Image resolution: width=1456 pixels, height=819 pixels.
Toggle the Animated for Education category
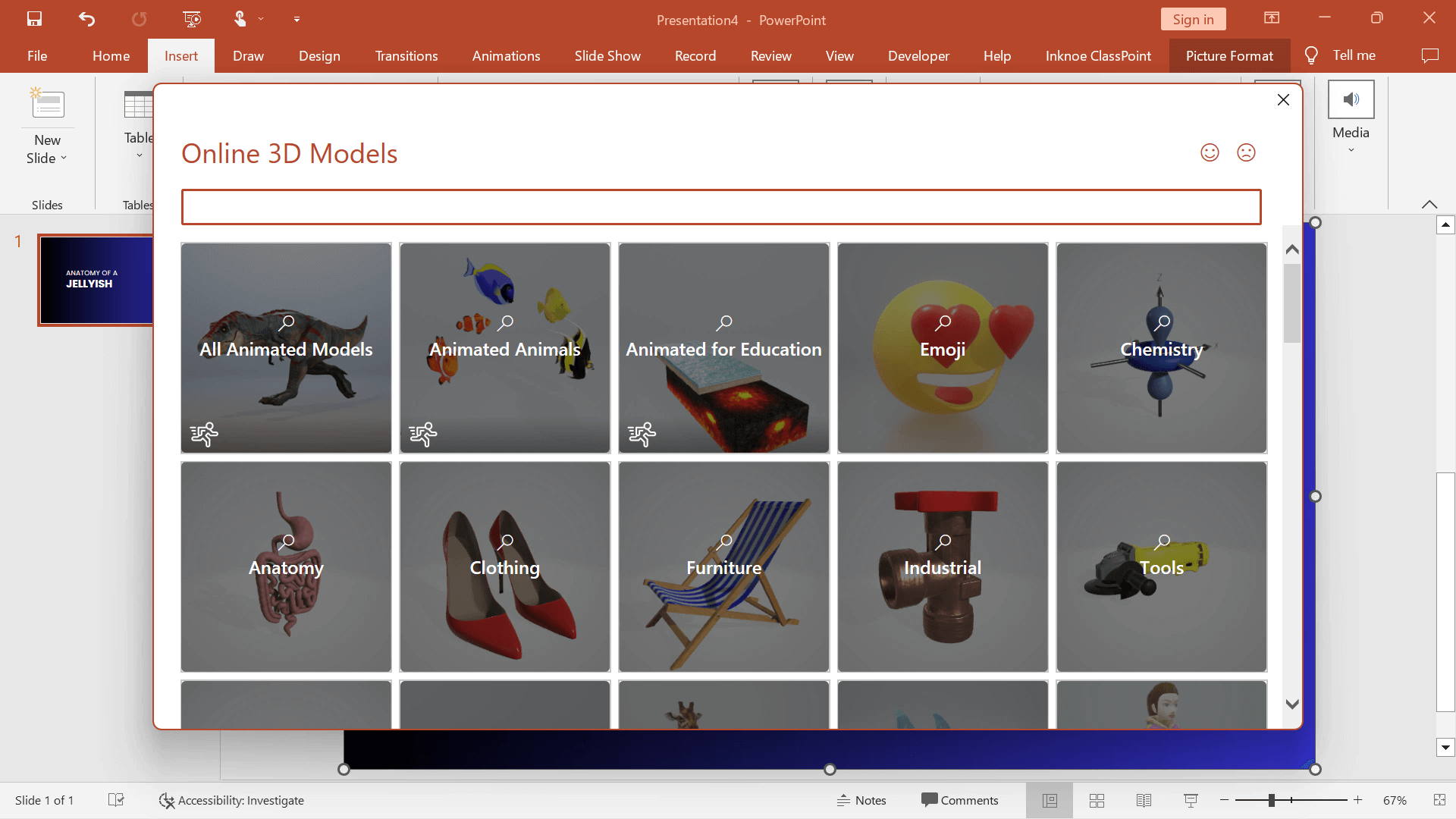tap(723, 348)
